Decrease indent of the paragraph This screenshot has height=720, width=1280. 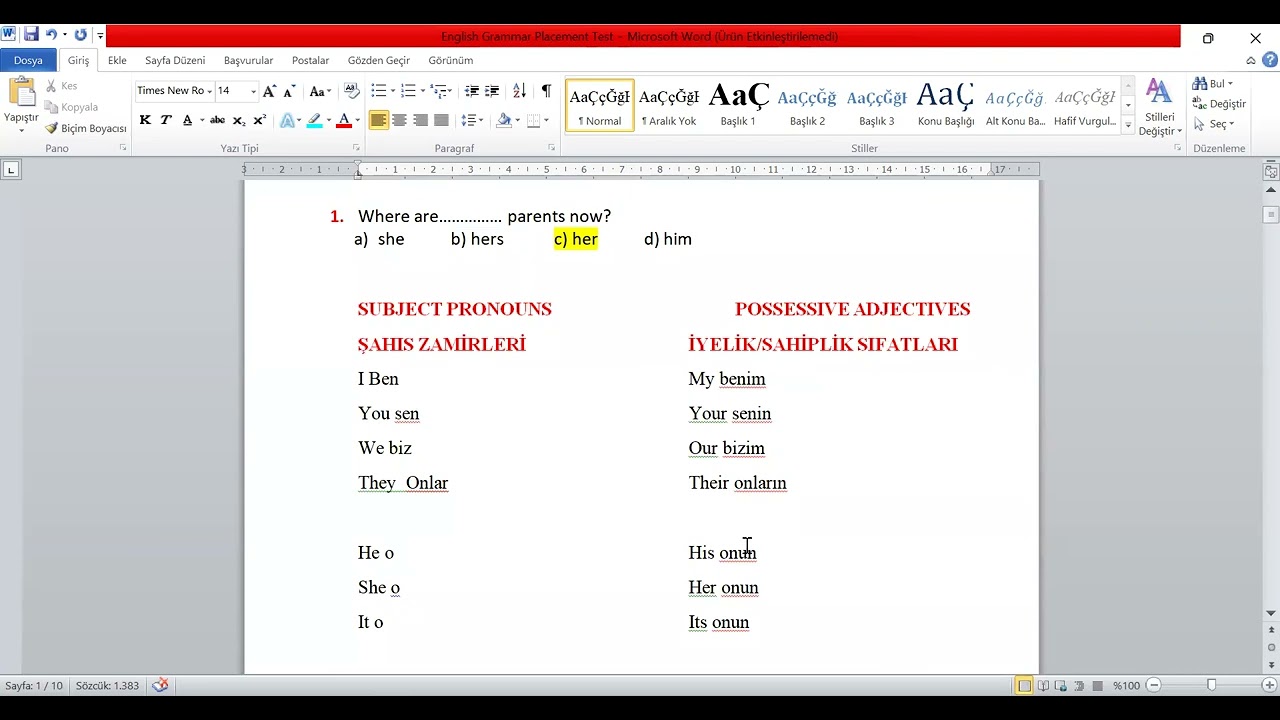(472, 91)
